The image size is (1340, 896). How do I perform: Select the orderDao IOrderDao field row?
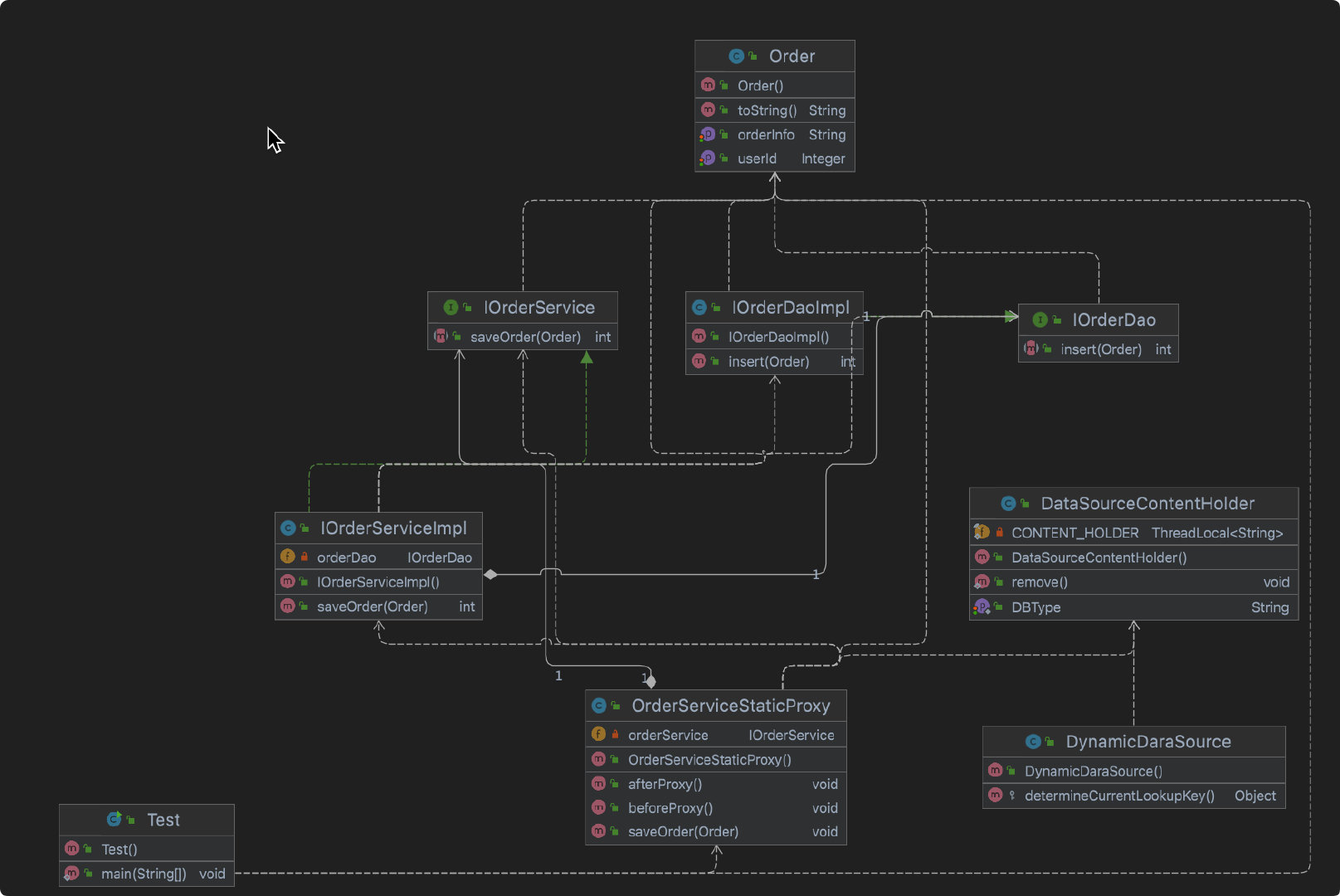click(x=378, y=558)
